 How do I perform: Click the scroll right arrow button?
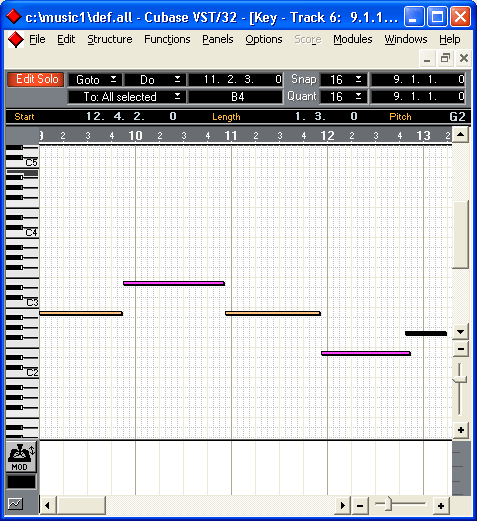(x=343, y=506)
